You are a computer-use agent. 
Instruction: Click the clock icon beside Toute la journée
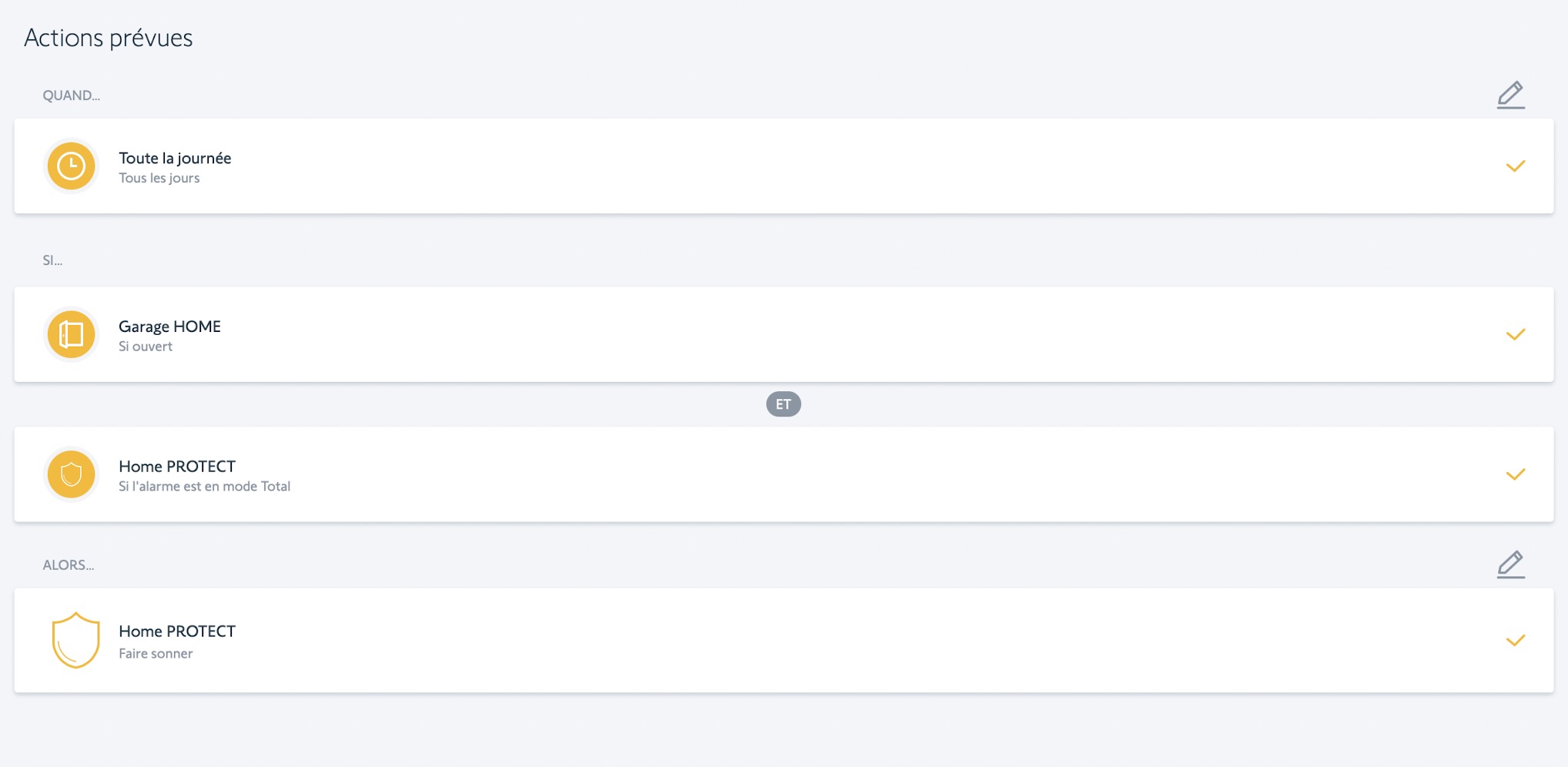pyautogui.click(x=71, y=166)
